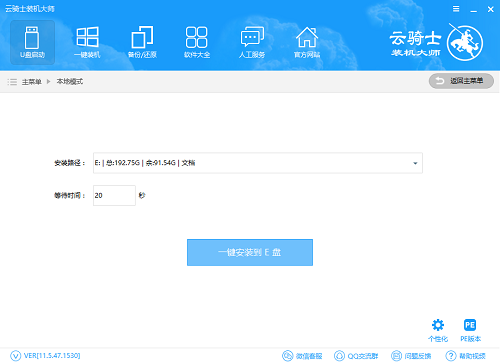The image size is (500, 364).
Task: Open 备份/还原 section
Action: point(142,42)
